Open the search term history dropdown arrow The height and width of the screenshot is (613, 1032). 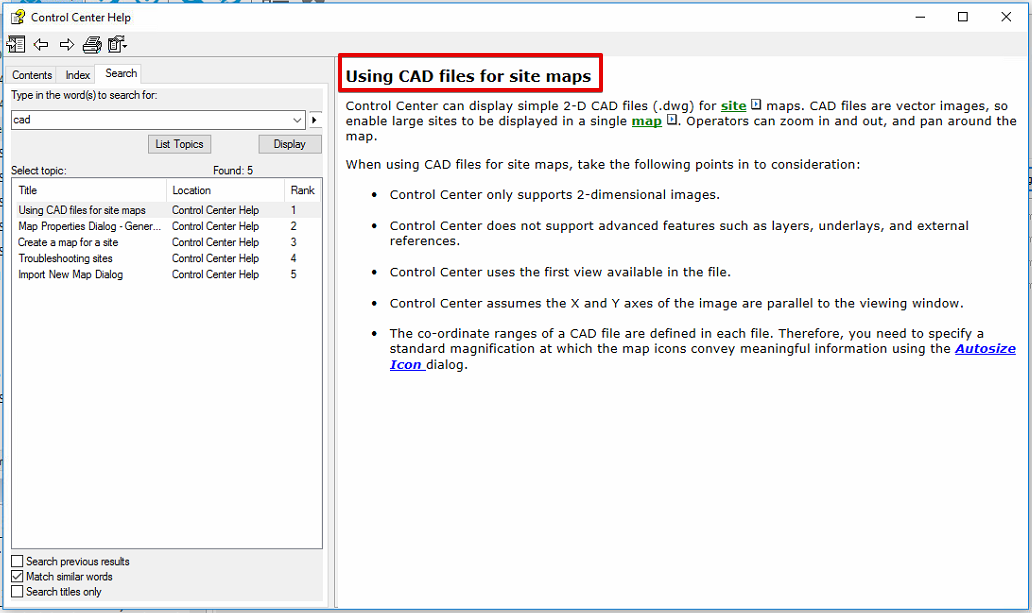click(x=297, y=120)
